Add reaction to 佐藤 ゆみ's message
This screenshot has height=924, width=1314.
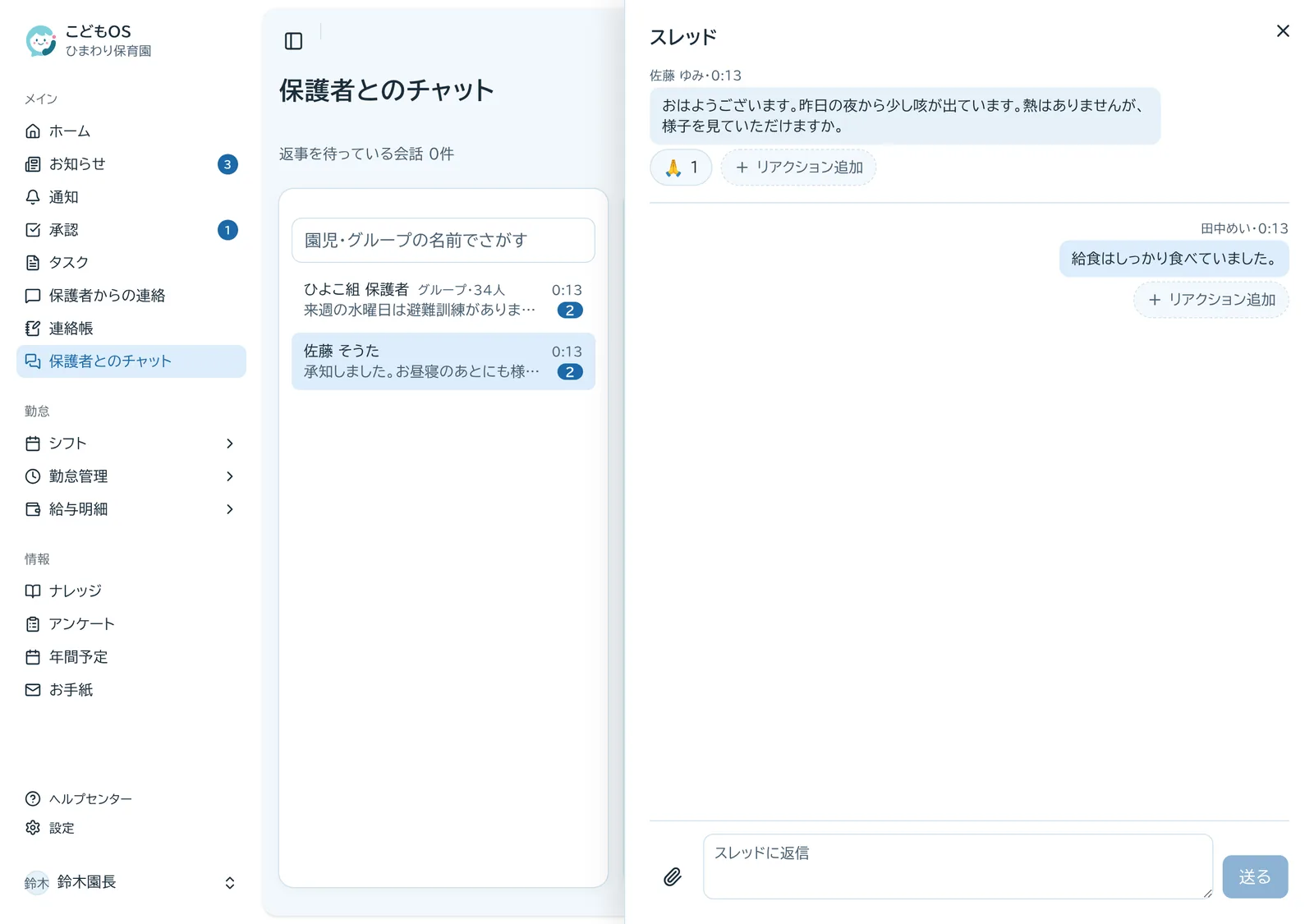[x=798, y=168]
